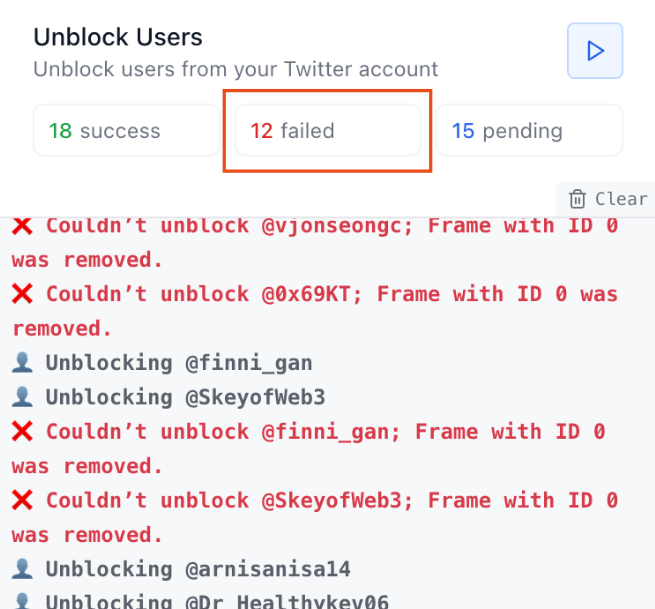Click the user icon beside Unblocking @finni_gan
This screenshot has height=609, width=655.
tap(22, 363)
